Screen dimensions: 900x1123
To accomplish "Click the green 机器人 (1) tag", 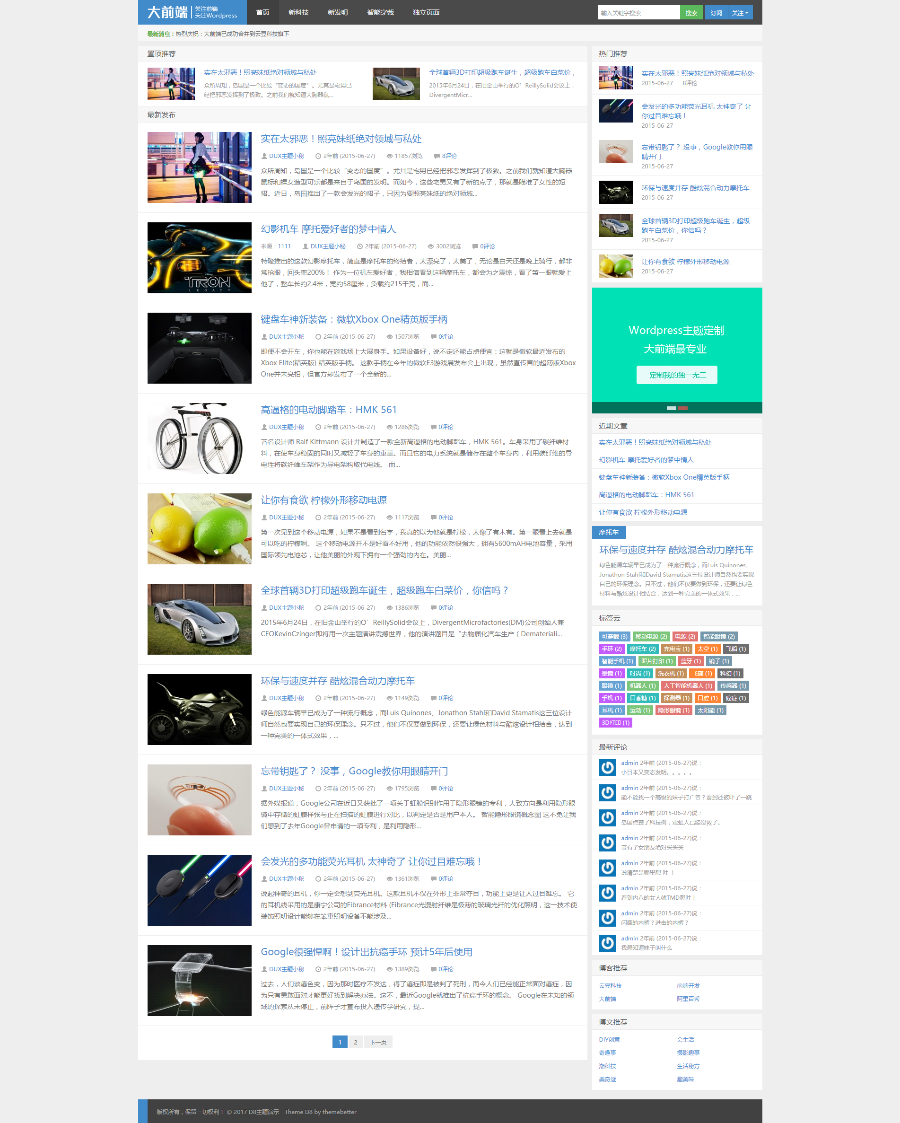I will tap(643, 685).
